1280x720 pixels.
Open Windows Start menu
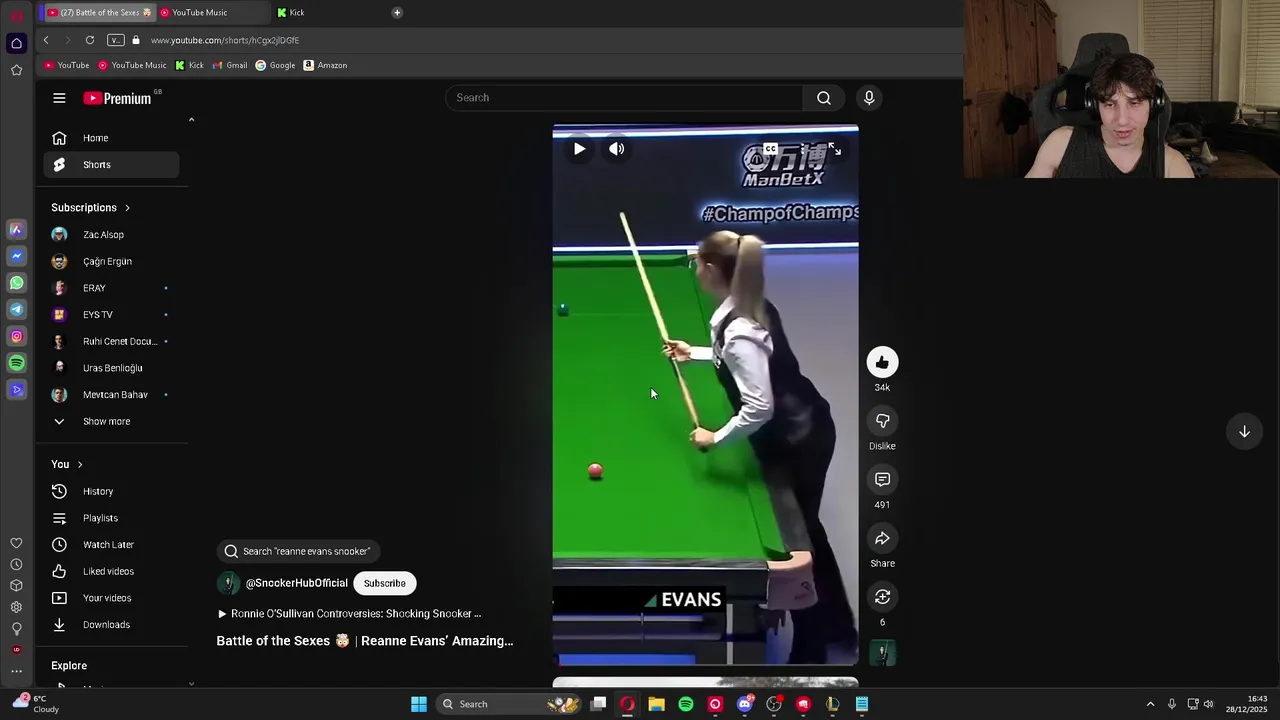pos(419,704)
